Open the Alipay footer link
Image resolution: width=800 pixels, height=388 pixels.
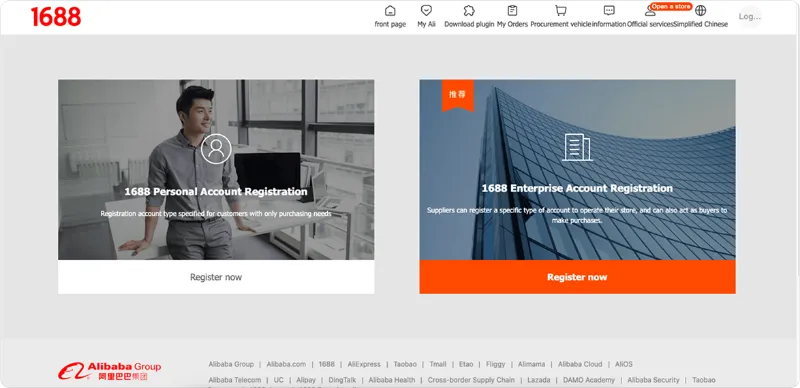coord(306,380)
